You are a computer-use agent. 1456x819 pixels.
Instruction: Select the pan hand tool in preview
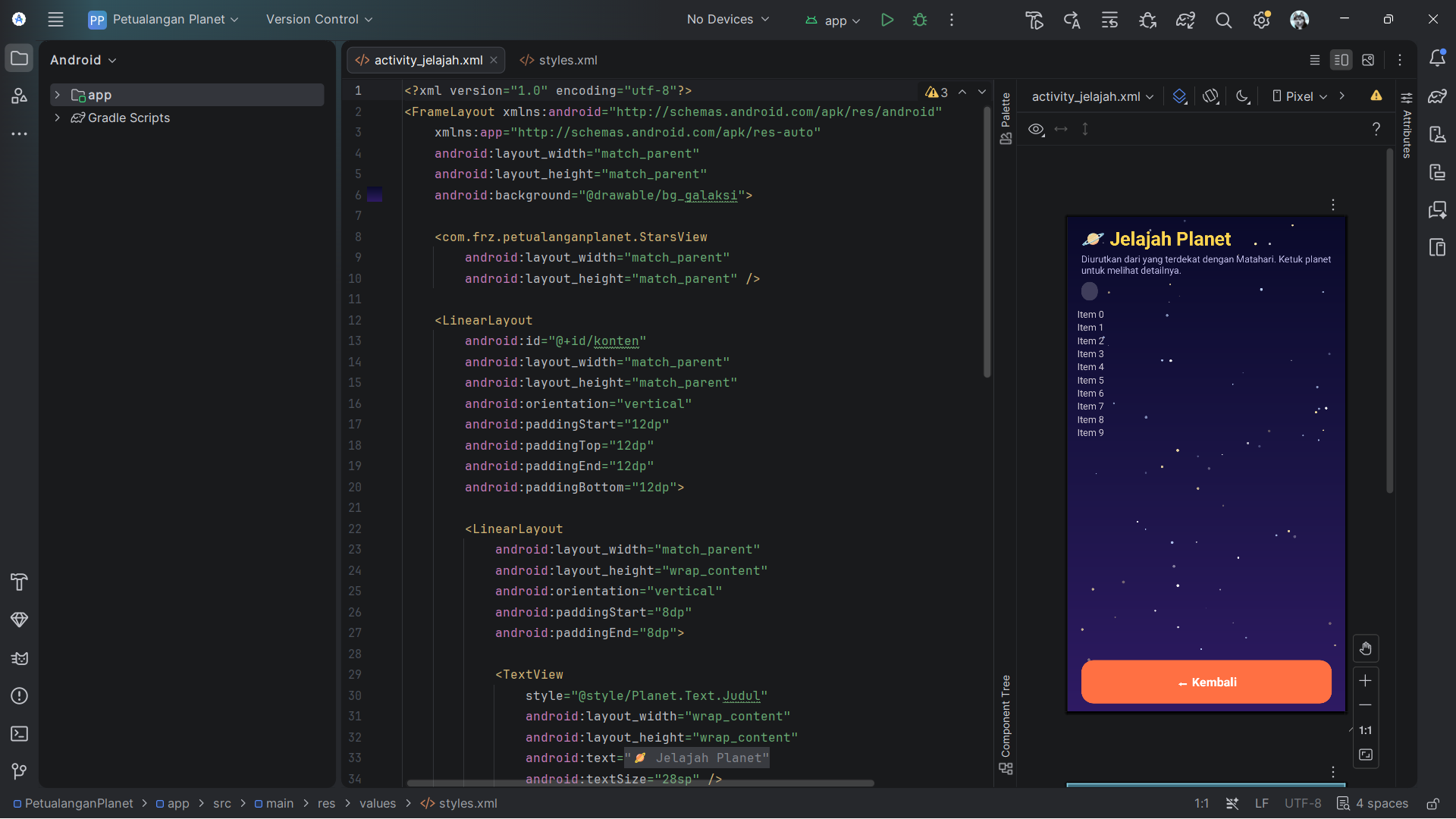(x=1366, y=648)
